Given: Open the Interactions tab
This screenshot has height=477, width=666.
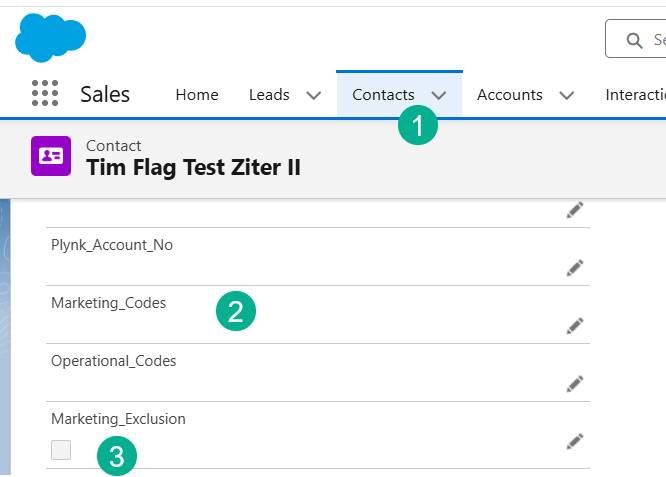Looking at the screenshot, I should pyautogui.click(x=636, y=95).
